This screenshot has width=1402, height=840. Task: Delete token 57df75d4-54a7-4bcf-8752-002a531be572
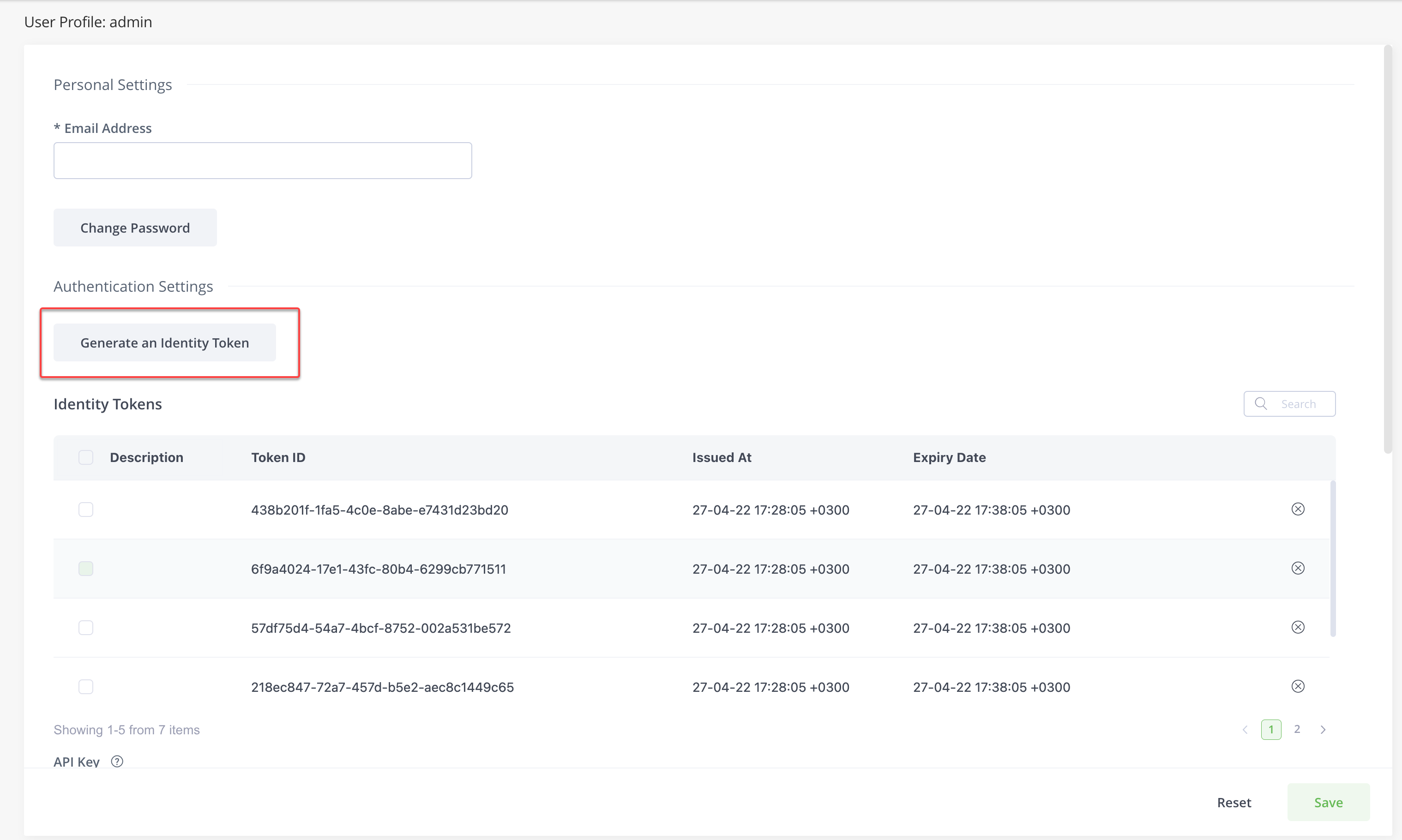[x=1298, y=627]
